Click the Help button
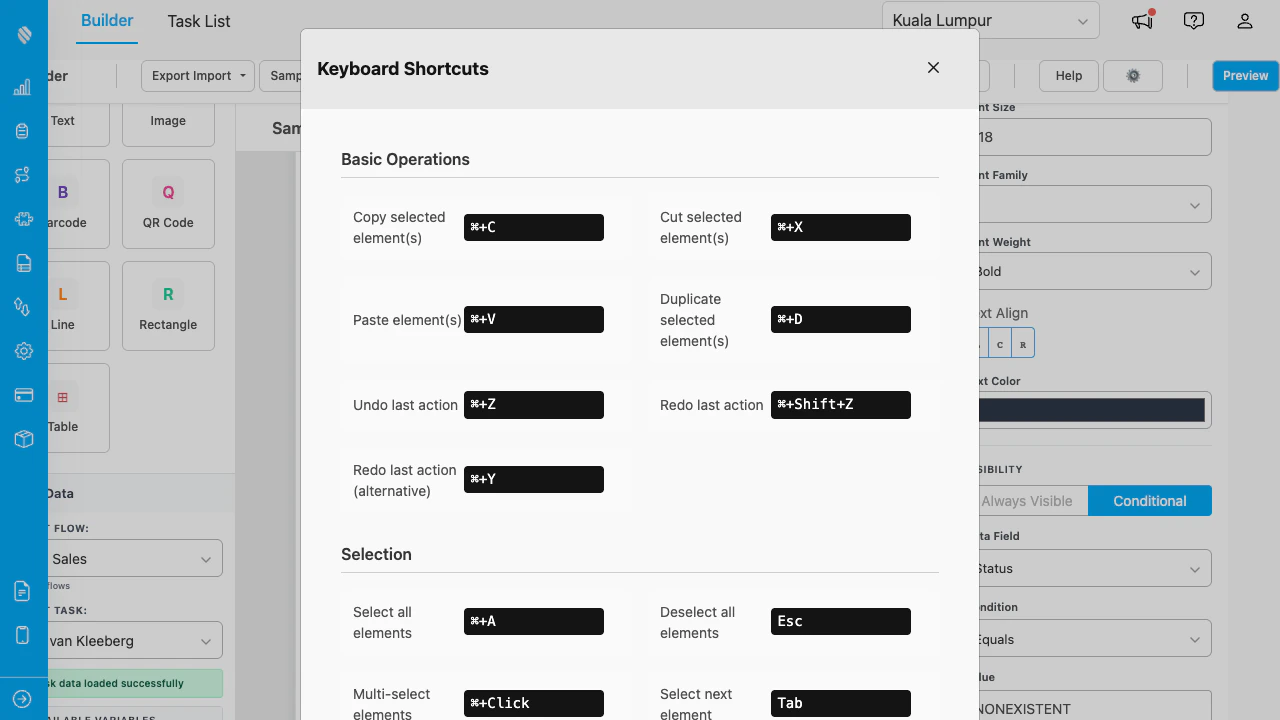The image size is (1280, 720). coord(1067,75)
